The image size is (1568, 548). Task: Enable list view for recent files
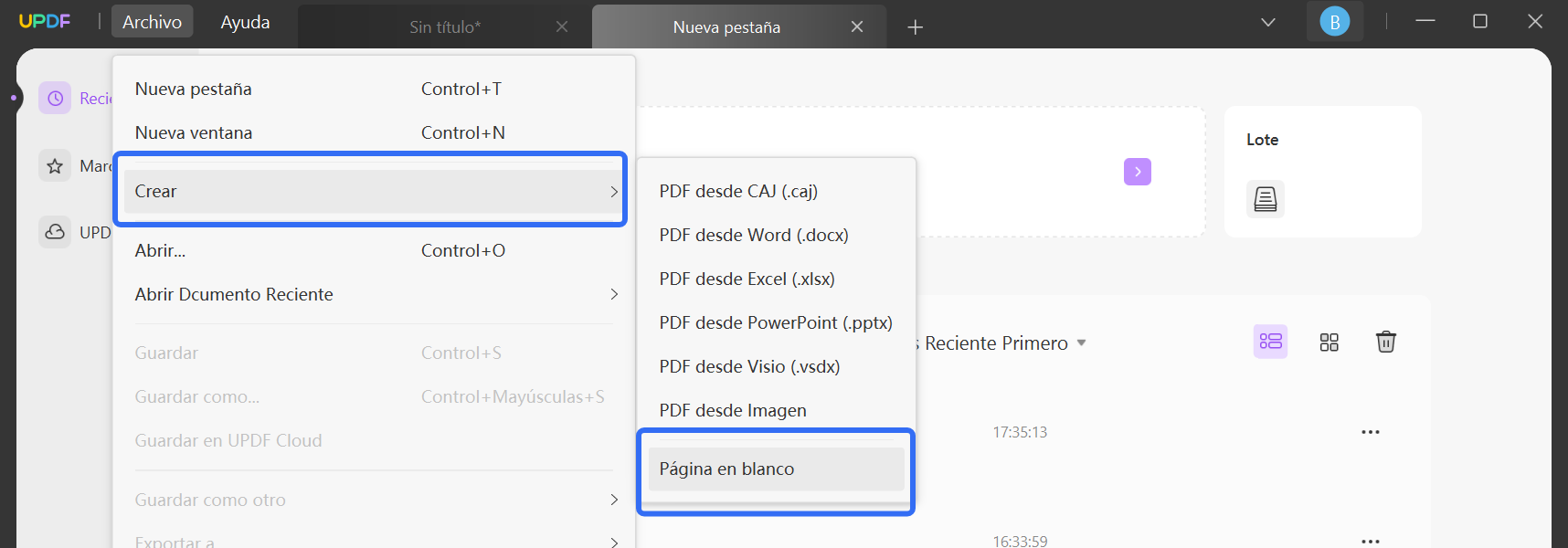coord(1271,341)
